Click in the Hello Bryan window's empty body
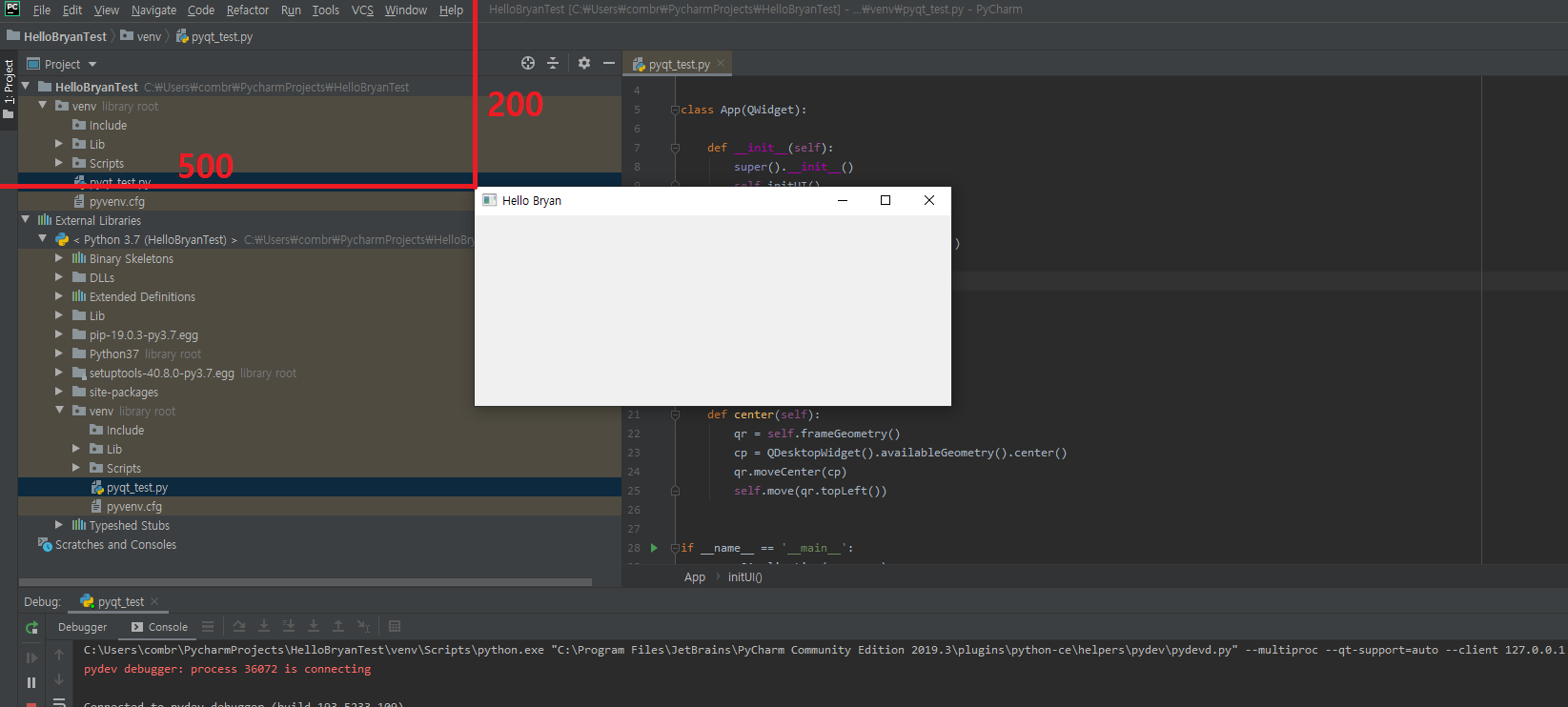 (x=713, y=310)
